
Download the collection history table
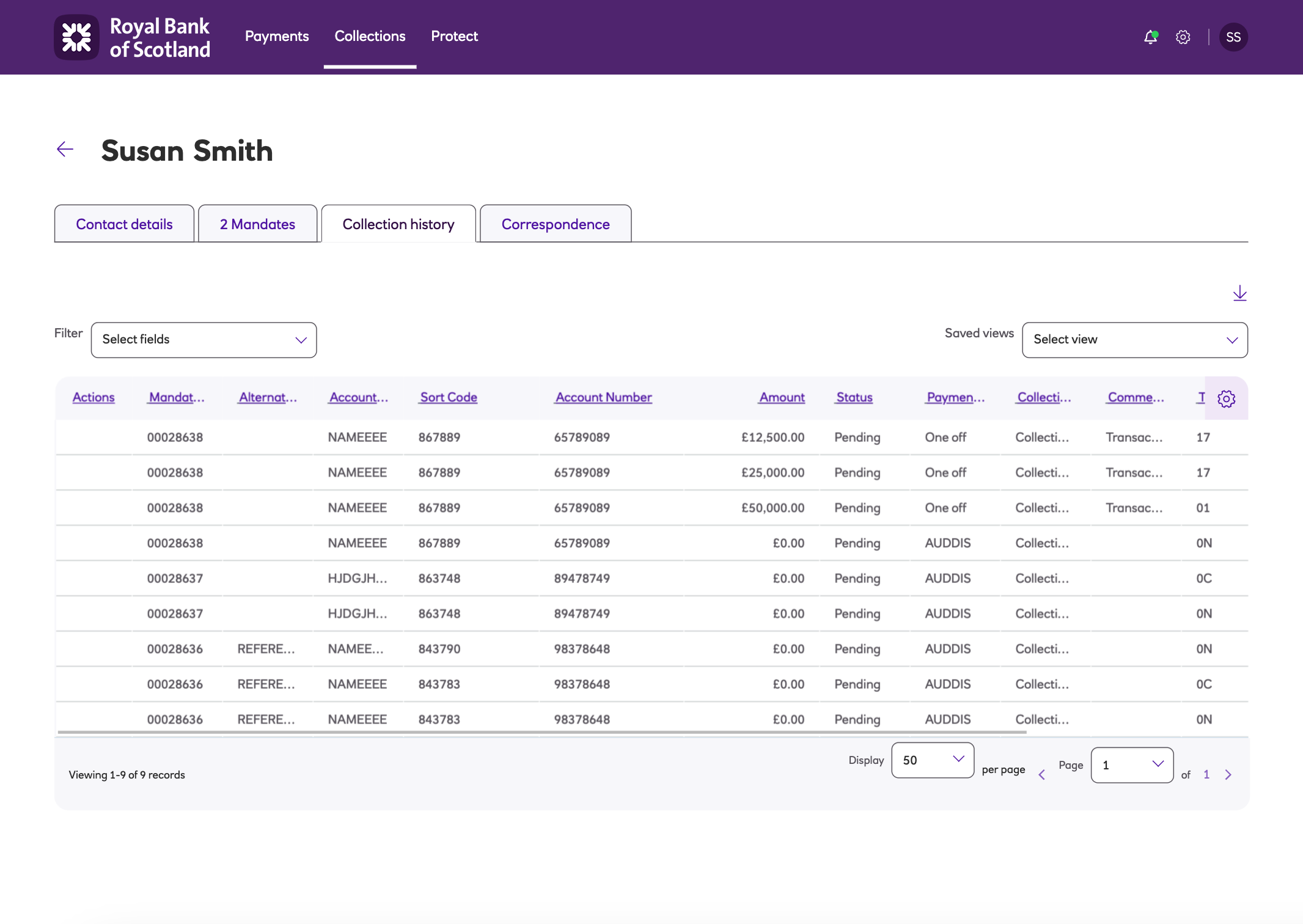[1239, 293]
